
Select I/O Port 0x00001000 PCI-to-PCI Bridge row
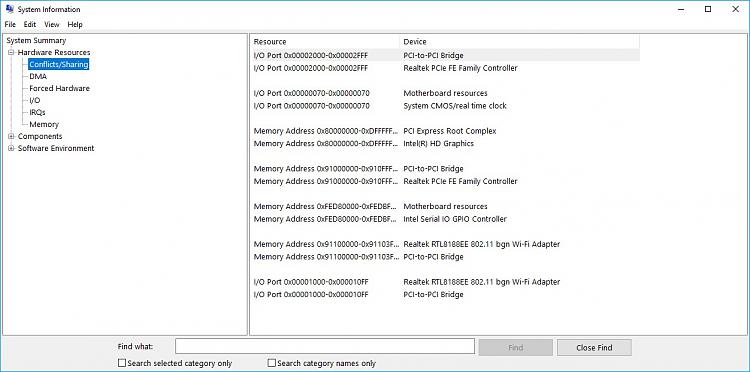pos(445,295)
